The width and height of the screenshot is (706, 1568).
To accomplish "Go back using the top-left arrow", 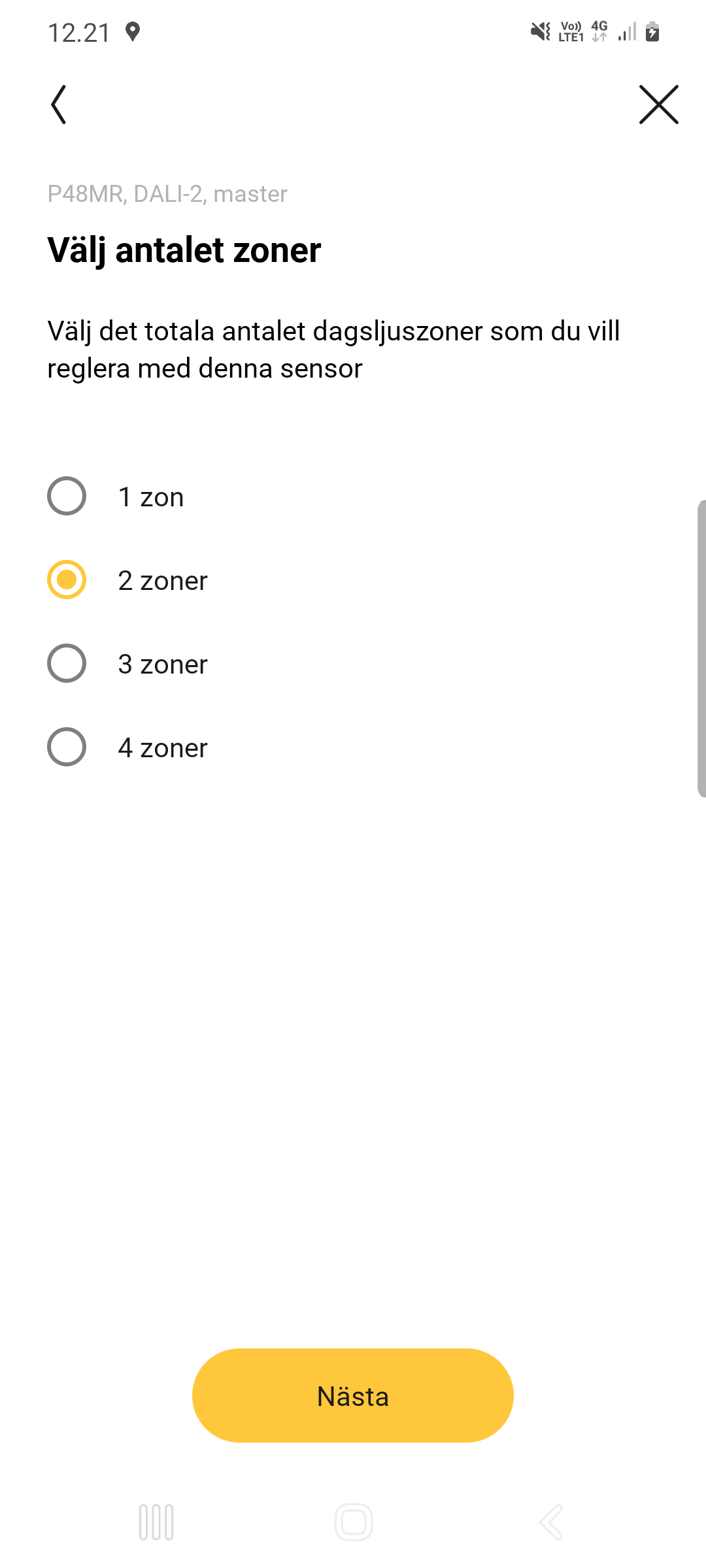I will [59, 105].
